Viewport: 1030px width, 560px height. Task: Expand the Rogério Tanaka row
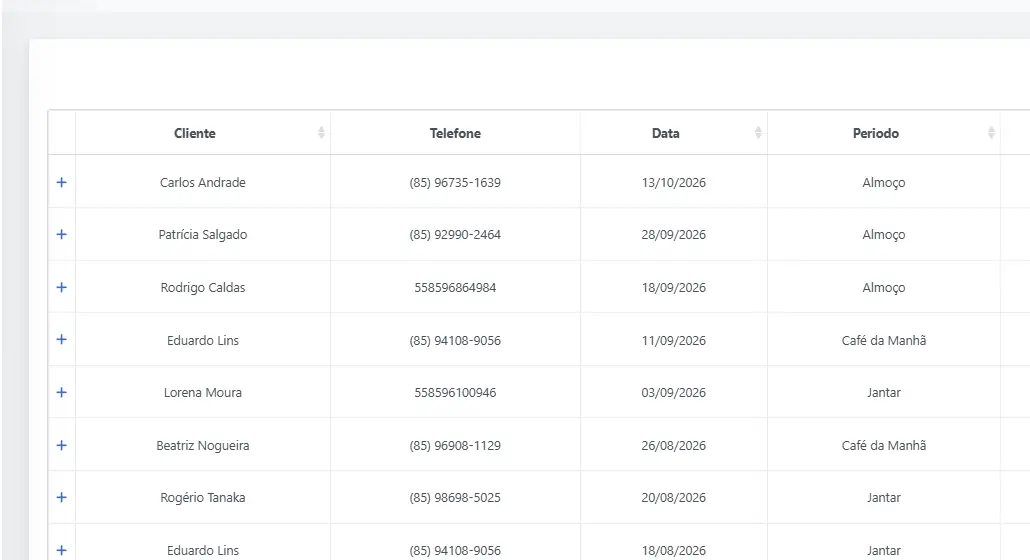pyautogui.click(x=62, y=497)
